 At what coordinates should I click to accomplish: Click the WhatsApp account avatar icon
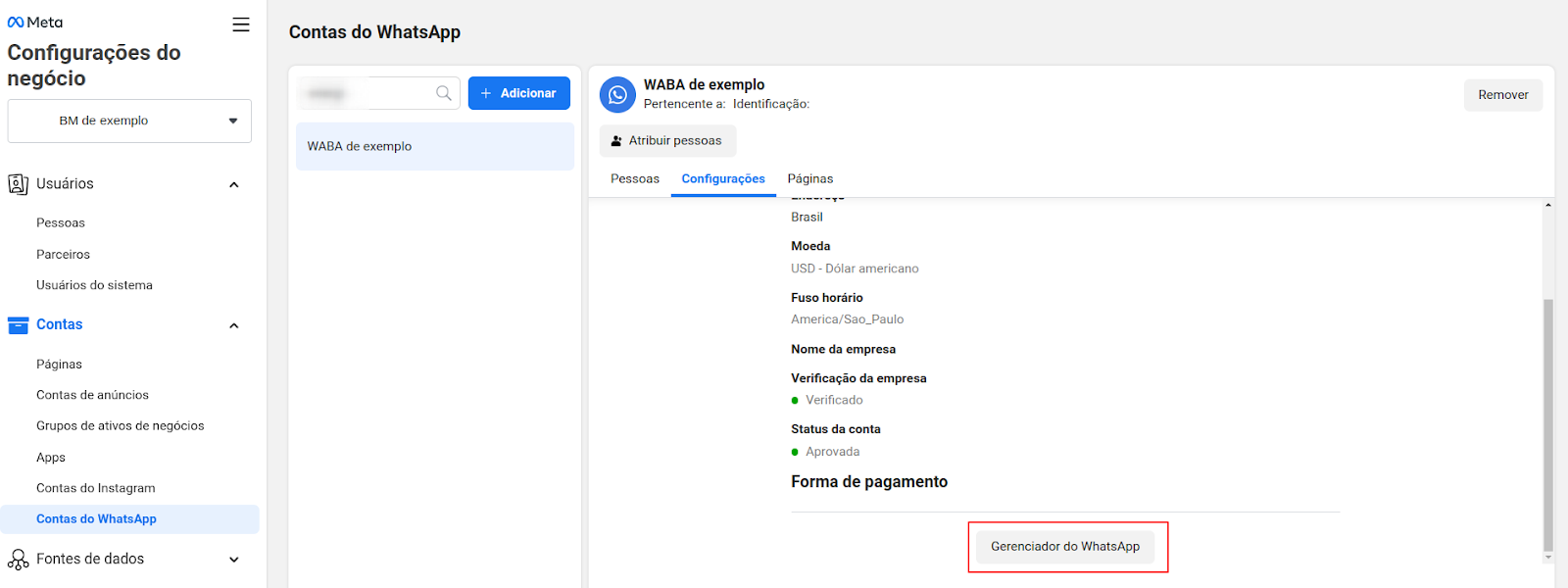tap(617, 95)
